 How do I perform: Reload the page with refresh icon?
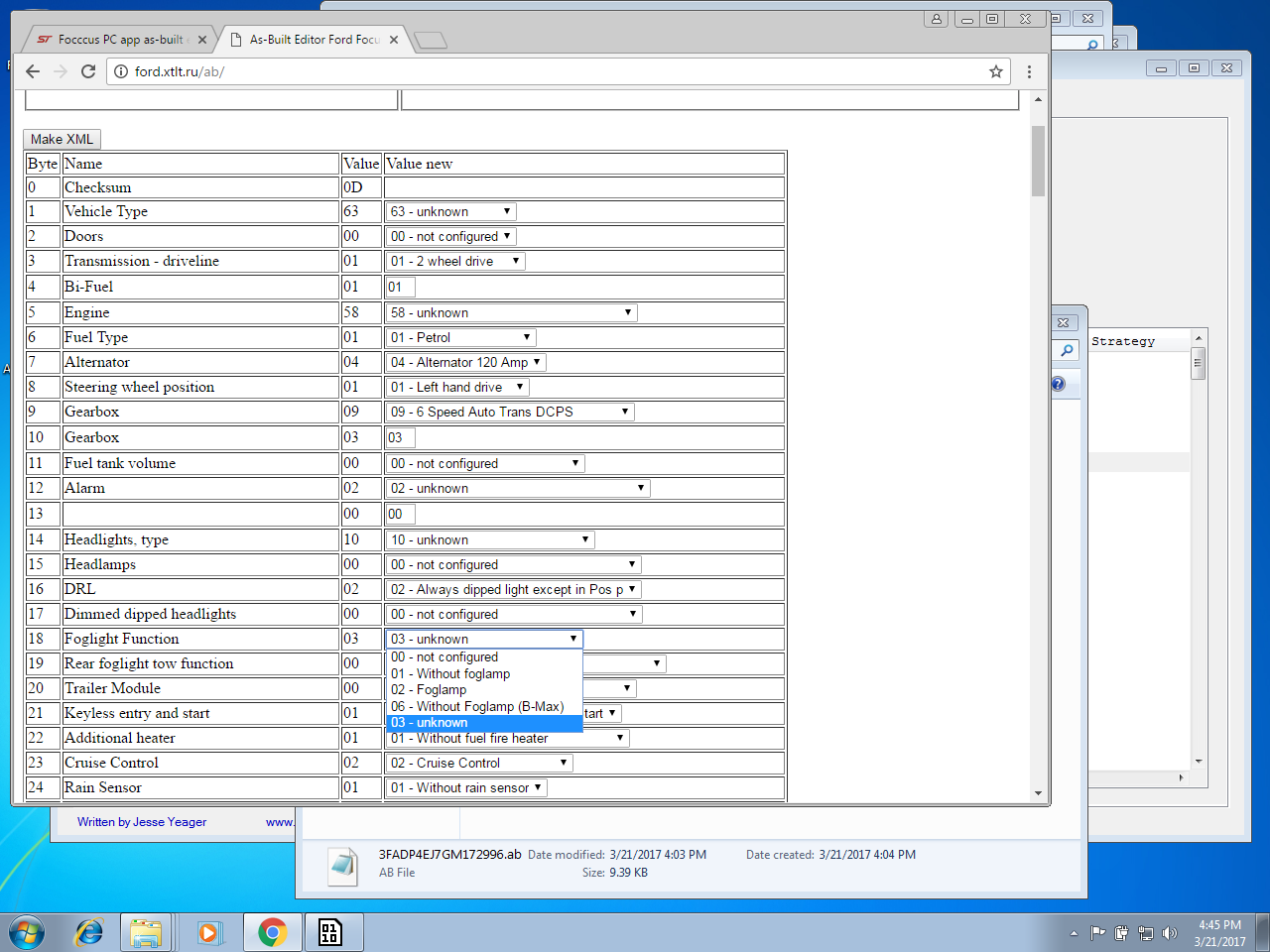click(x=88, y=71)
